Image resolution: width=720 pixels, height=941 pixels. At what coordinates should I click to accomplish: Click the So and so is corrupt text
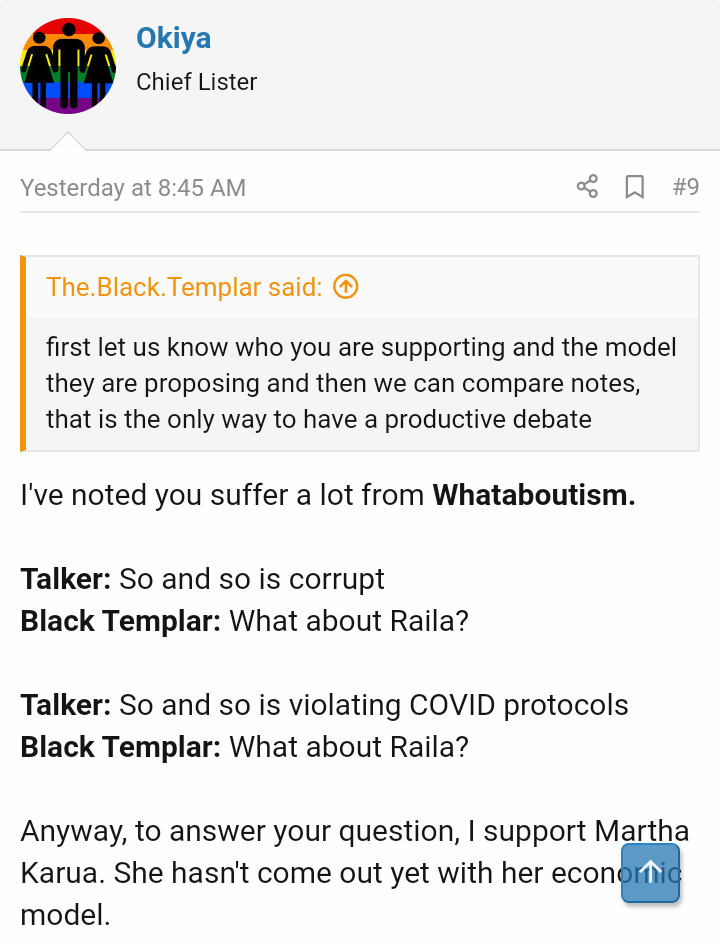(x=252, y=579)
